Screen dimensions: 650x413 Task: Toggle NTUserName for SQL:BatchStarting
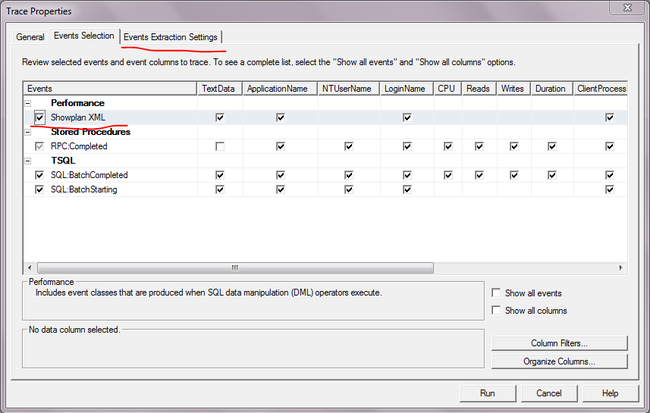(349, 189)
